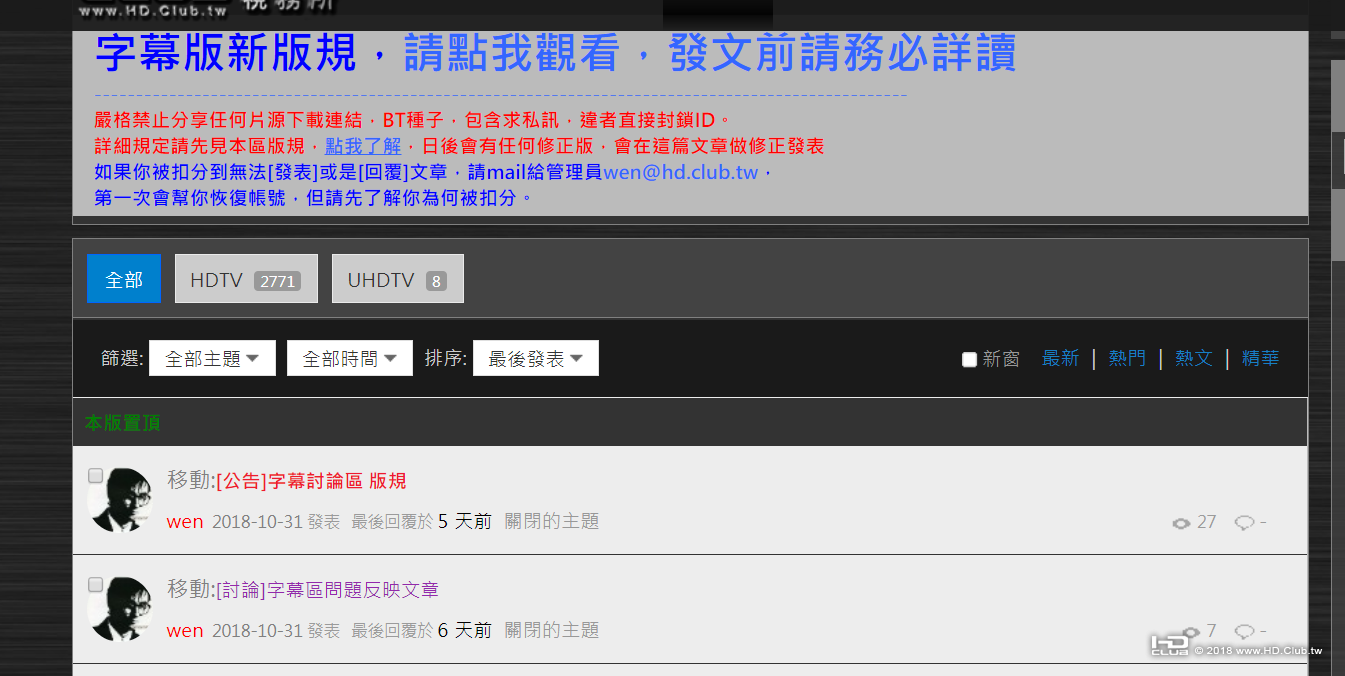Switch to the UHDTV tab
Viewport: 1345px width, 676px height.
(397, 278)
